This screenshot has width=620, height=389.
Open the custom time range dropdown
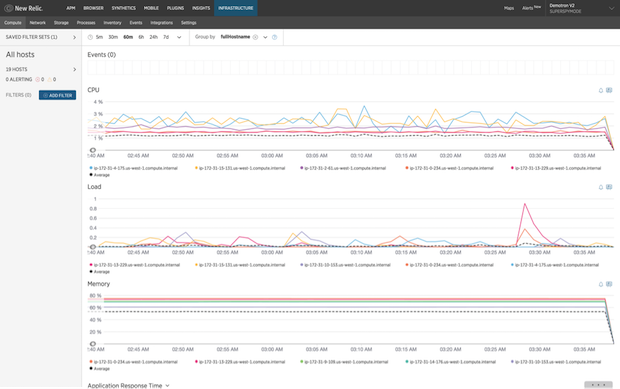tap(179, 37)
